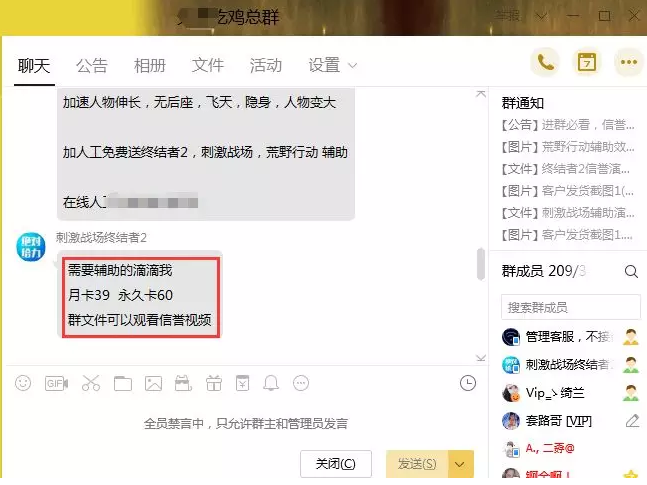Click the chat area vertical scrollbar thumb
The width and height of the screenshot is (647, 485).
point(481,264)
